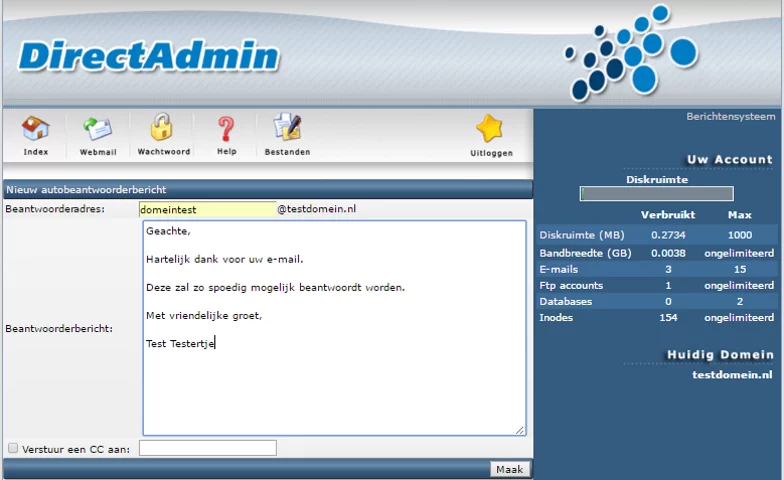Click the Maak button
The width and height of the screenshot is (784, 480).
click(510, 470)
